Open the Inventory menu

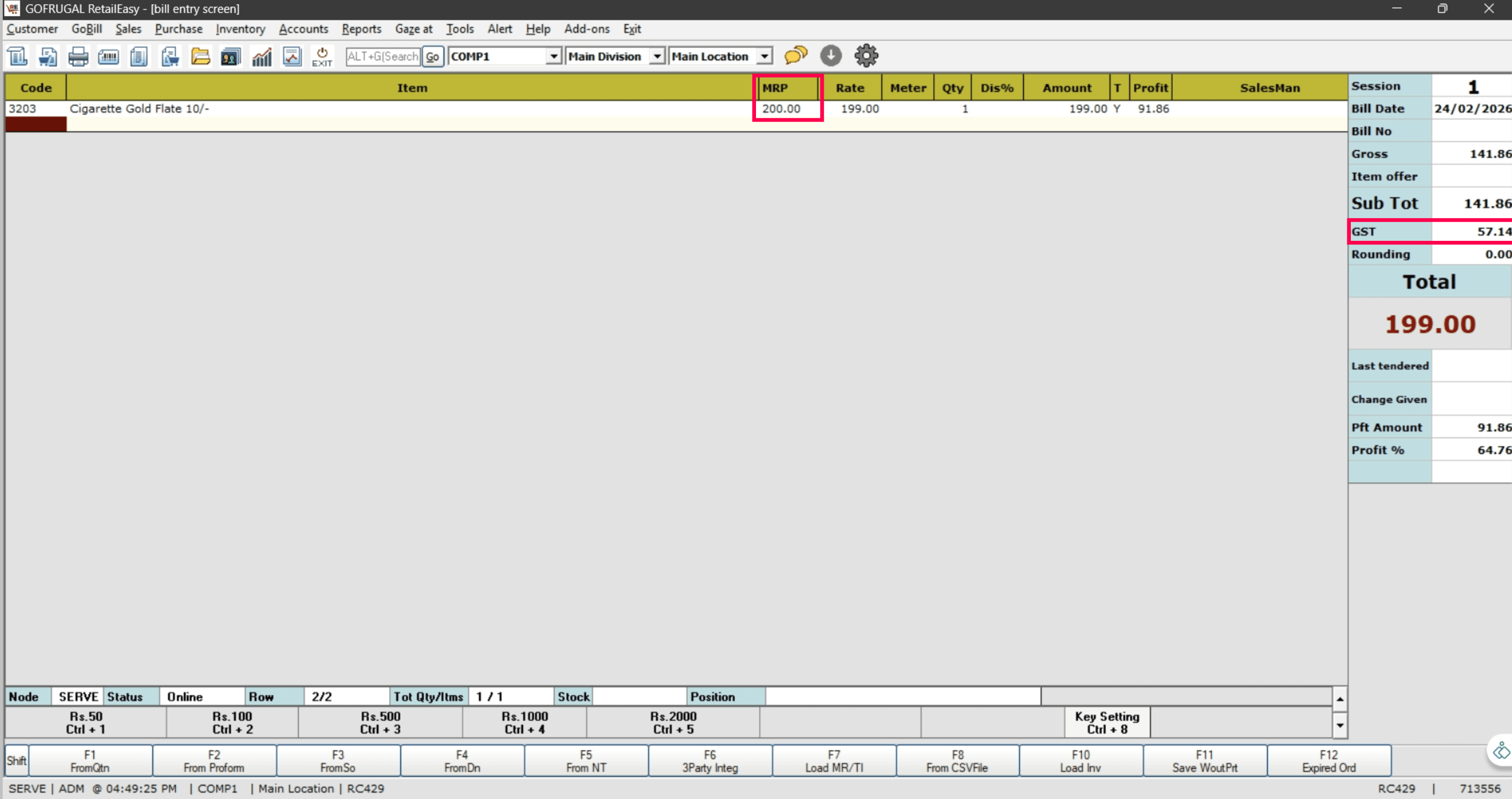tap(240, 29)
